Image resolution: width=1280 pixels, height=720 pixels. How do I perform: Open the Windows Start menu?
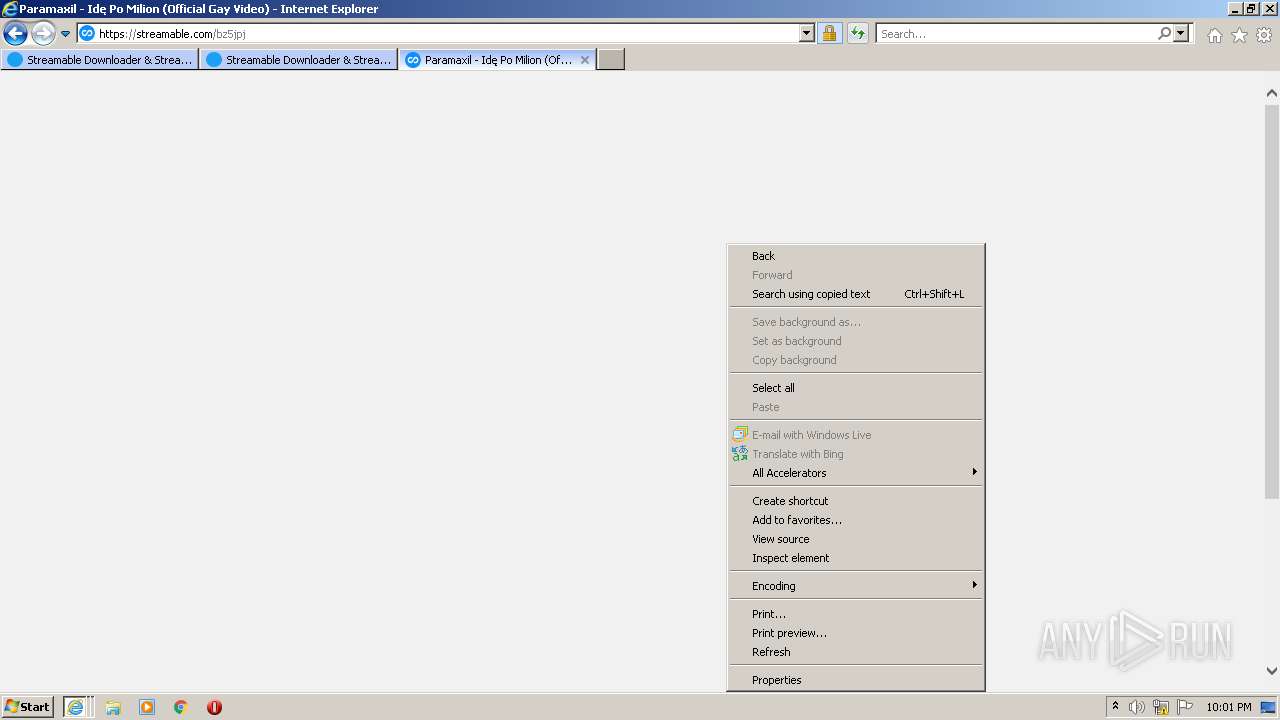[x=28, y=707]
